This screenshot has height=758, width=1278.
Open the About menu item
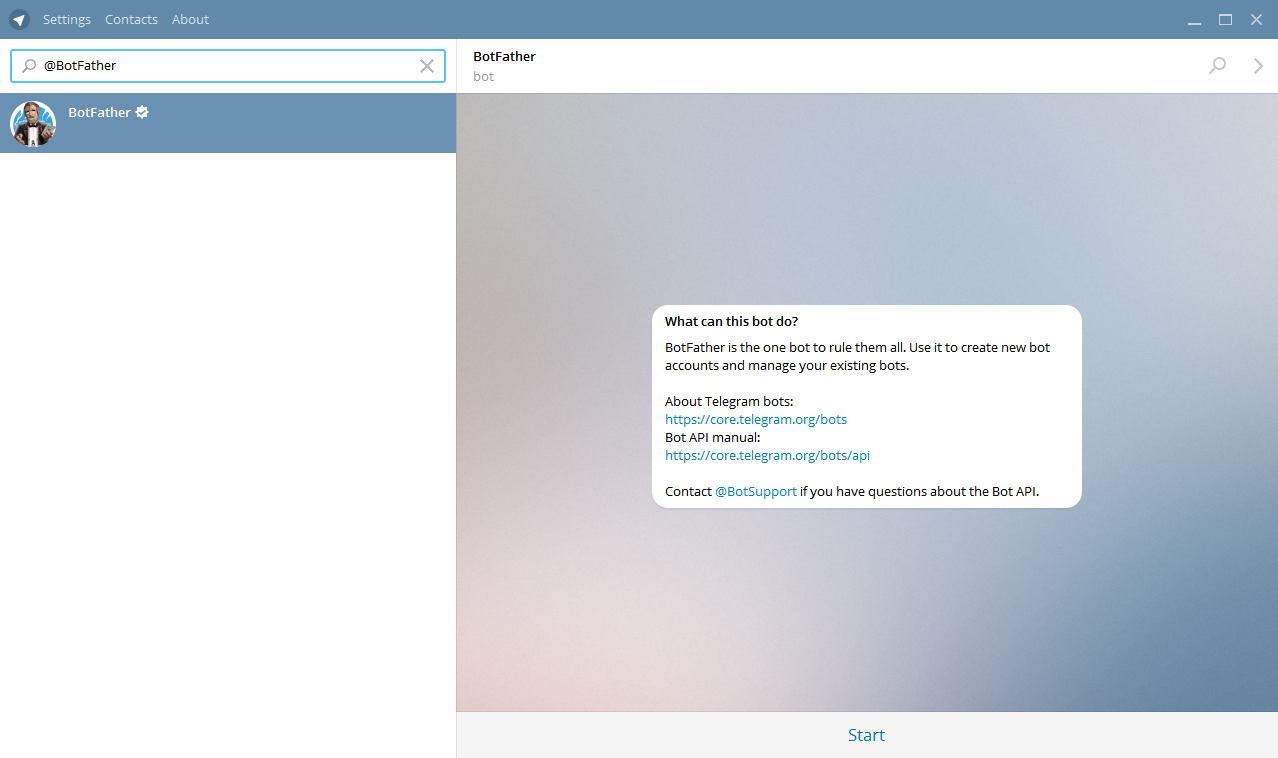[x=190, y=20]
